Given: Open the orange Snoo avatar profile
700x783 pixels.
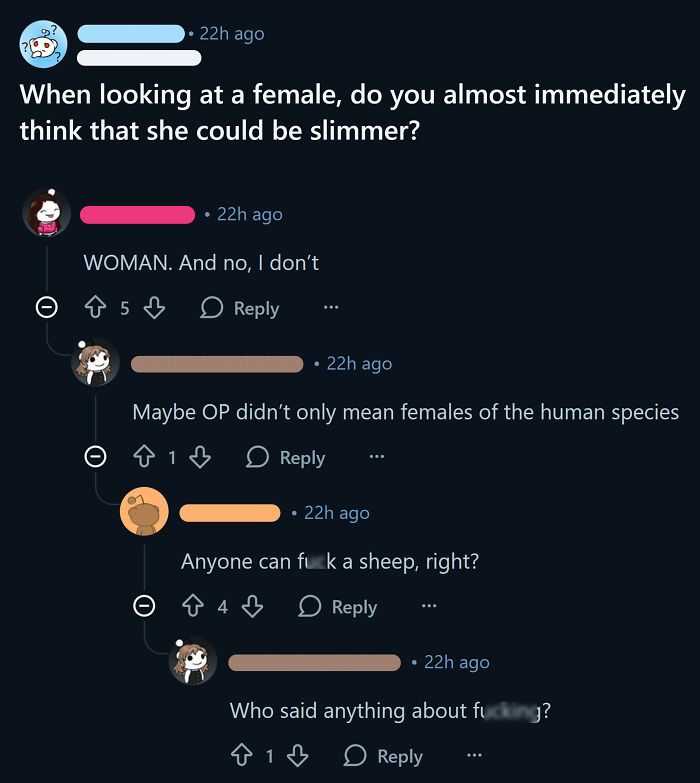Looking at the screenshot, I should pyautogui.click(x=144, y=513).
